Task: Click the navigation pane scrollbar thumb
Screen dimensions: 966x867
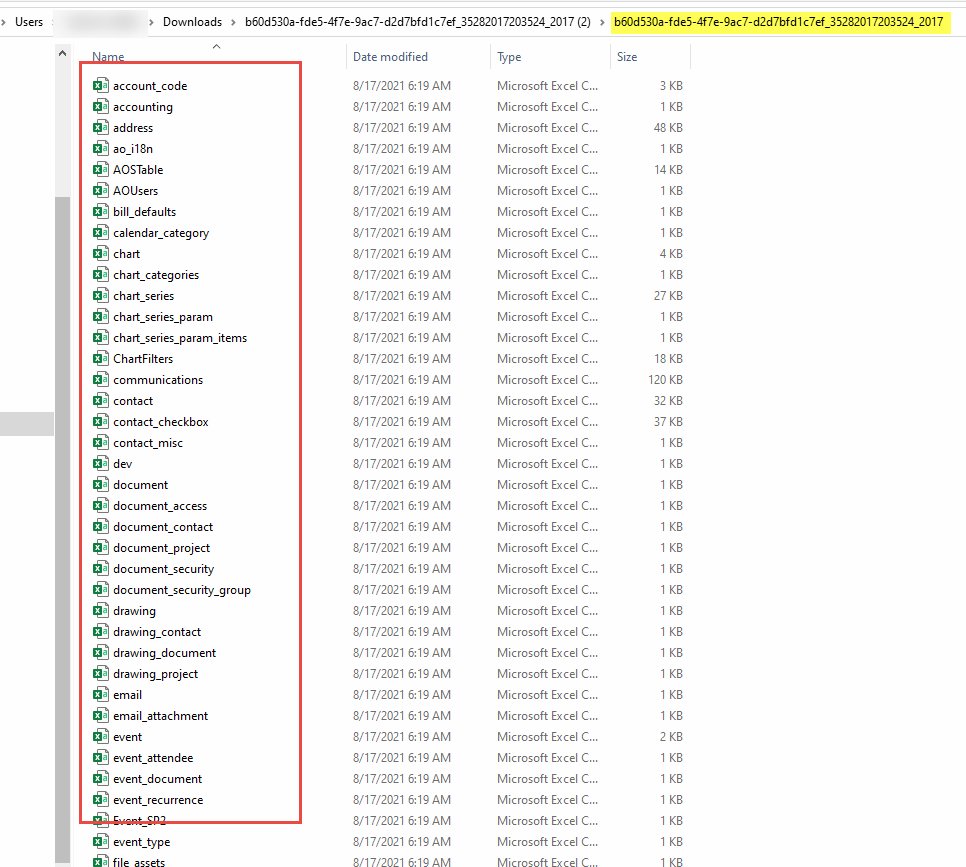Action: pos(62,529)
